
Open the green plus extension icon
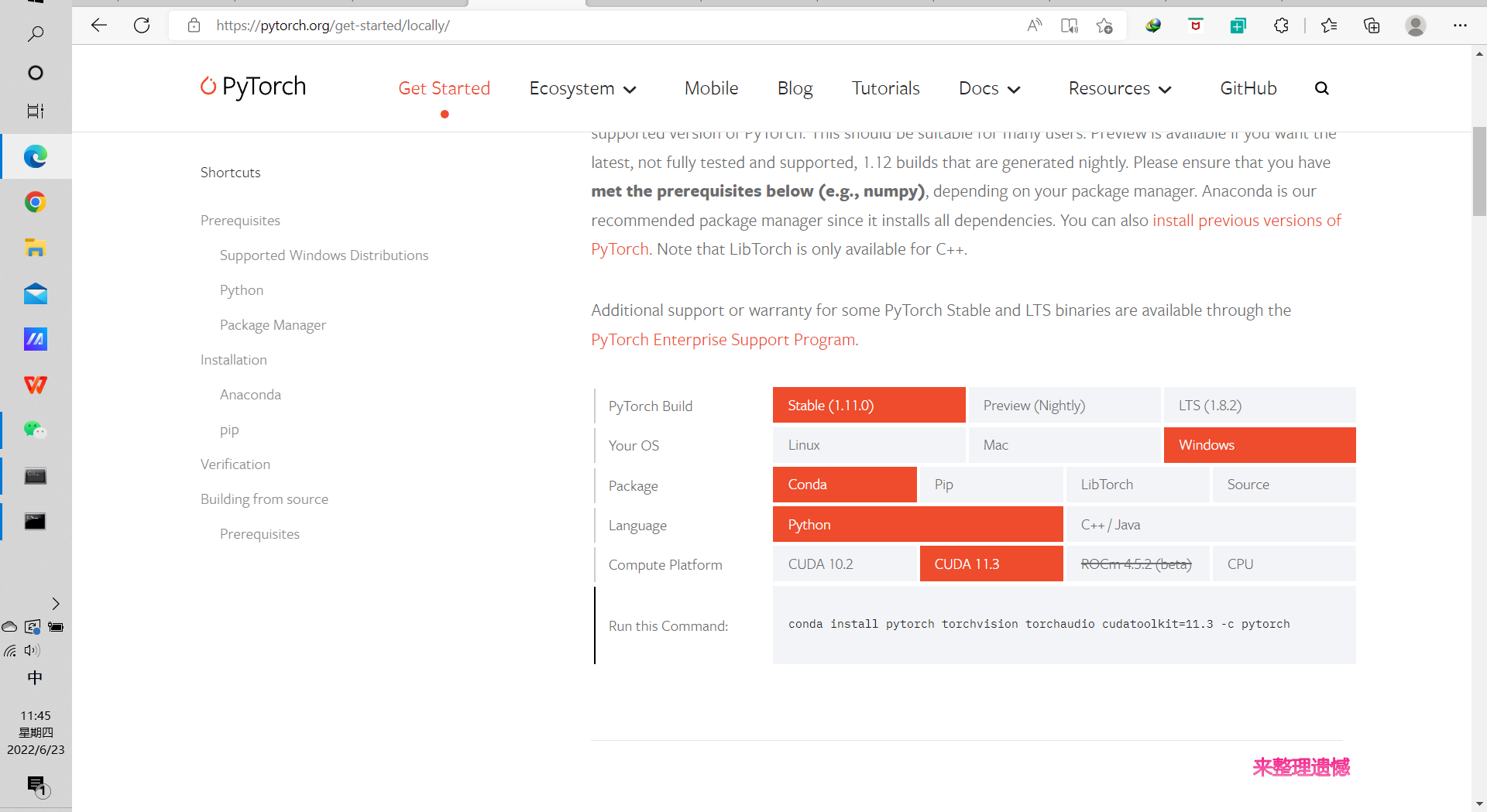point(1238,26)
